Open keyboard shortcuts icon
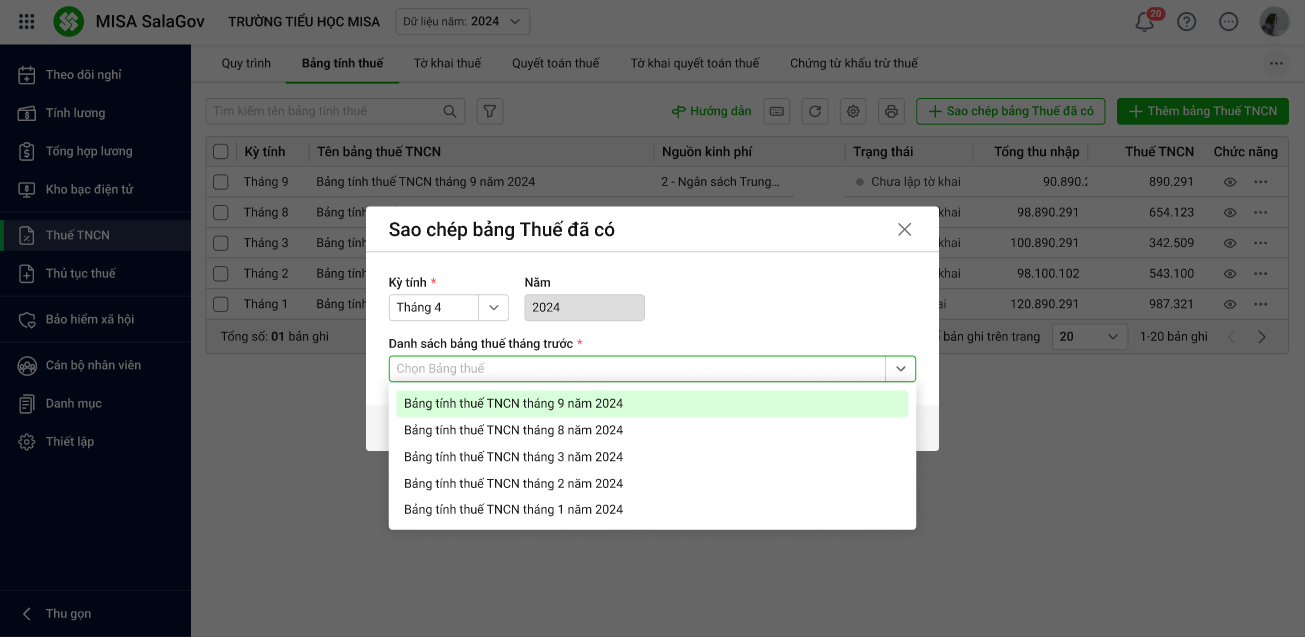 tap(777, 111)
